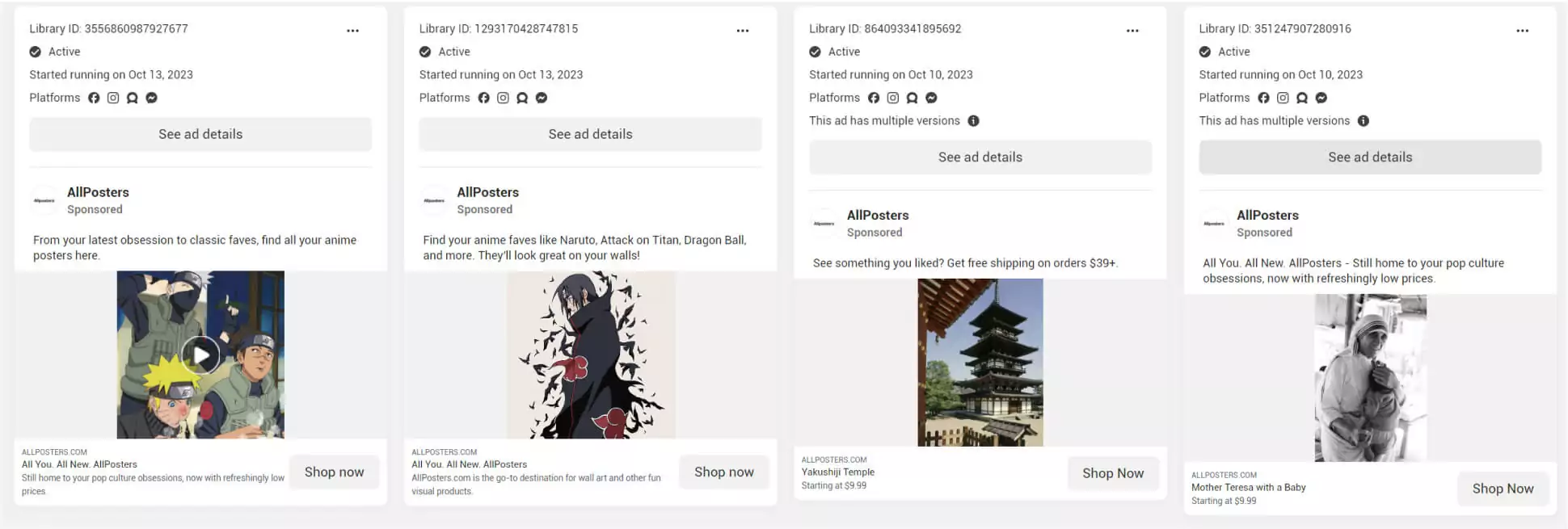Click Messenger platform icon in ad 3556860987927677
The height and width of the screenshot is (529, 1568).
click(151, 98)
